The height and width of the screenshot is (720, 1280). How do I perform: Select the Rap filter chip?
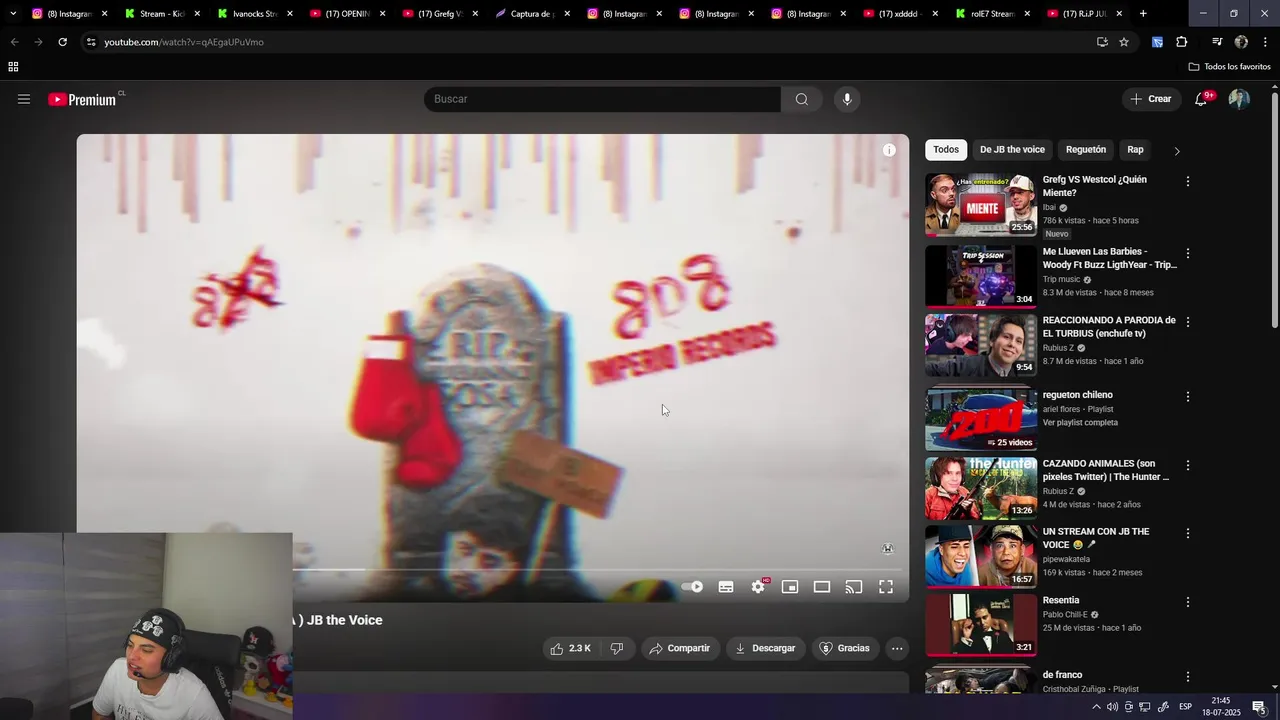1135,150
